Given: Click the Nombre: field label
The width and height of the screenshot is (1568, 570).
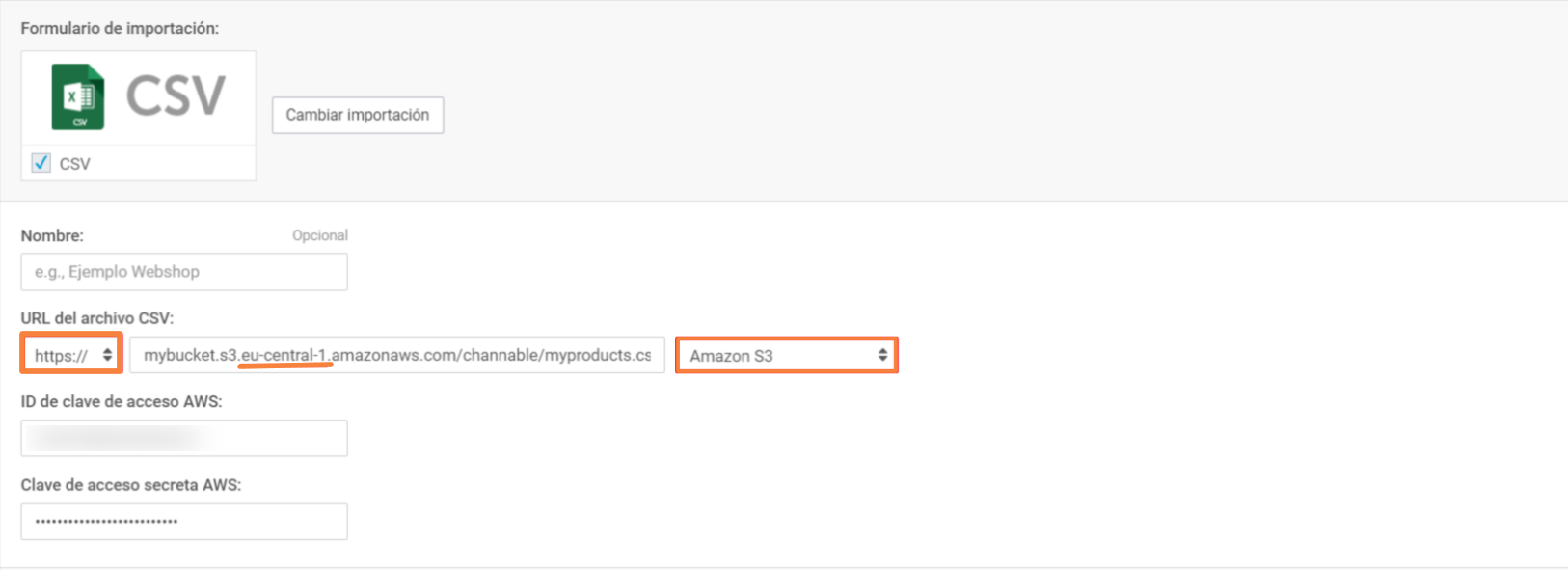Looking at the screenshot, I should point(52,235).
